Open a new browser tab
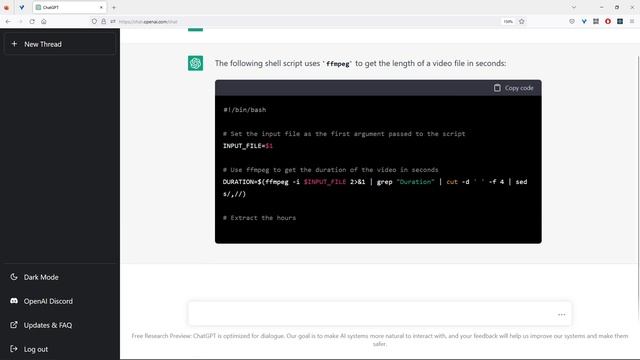This screenshot has height=360, width=640. (114, 7)
